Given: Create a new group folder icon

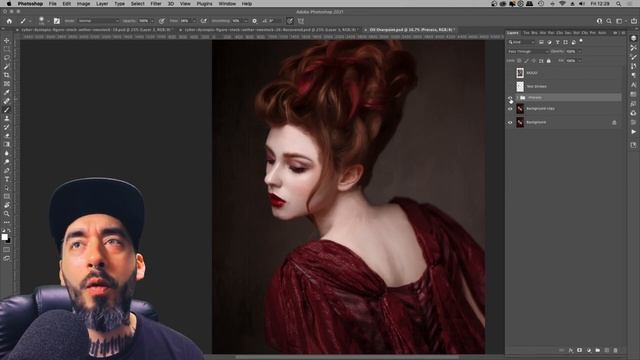Looking at the screenshot, I should [x=598, y=350].
